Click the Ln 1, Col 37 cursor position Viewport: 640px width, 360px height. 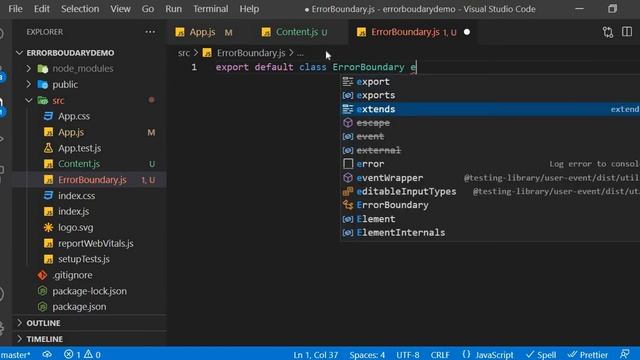click(315, 355)
